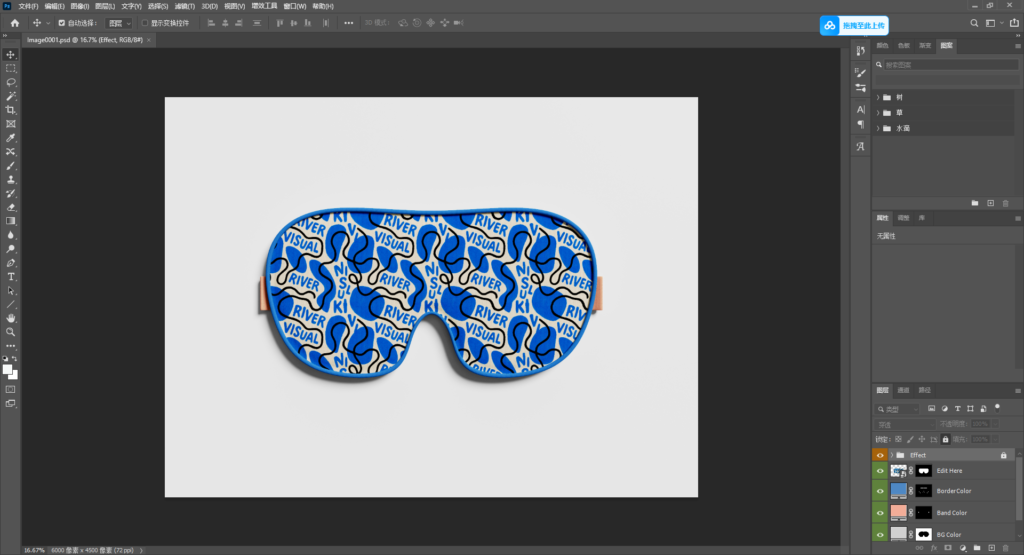The width and height of the screenshot is (1024, 555).
Task: Expand the 树 pattern folder
Action: pos(878,97)
